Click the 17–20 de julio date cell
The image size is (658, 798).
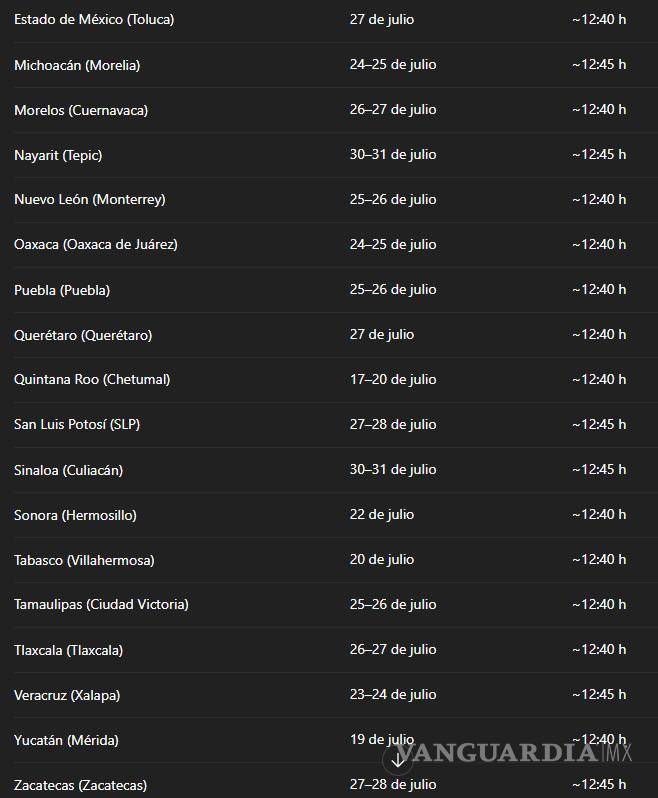393,379
